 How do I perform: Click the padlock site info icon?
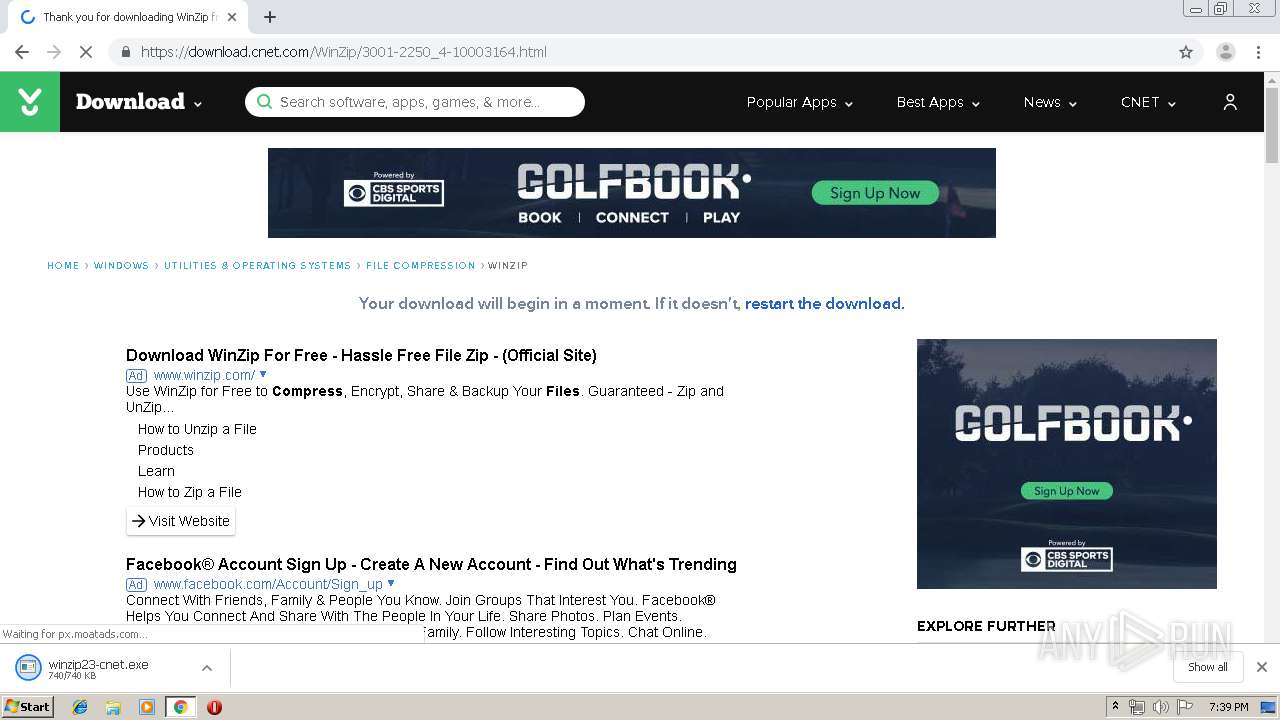pyautogui.click(x=125, y=52)
